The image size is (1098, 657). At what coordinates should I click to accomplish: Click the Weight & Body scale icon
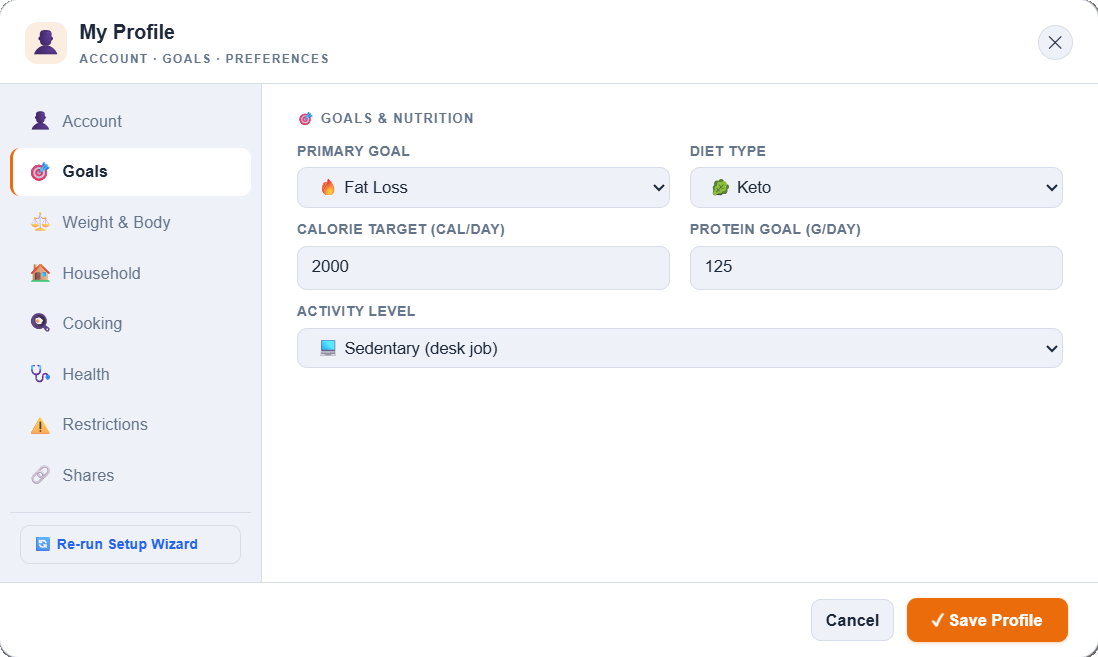[x=40, y=222]
